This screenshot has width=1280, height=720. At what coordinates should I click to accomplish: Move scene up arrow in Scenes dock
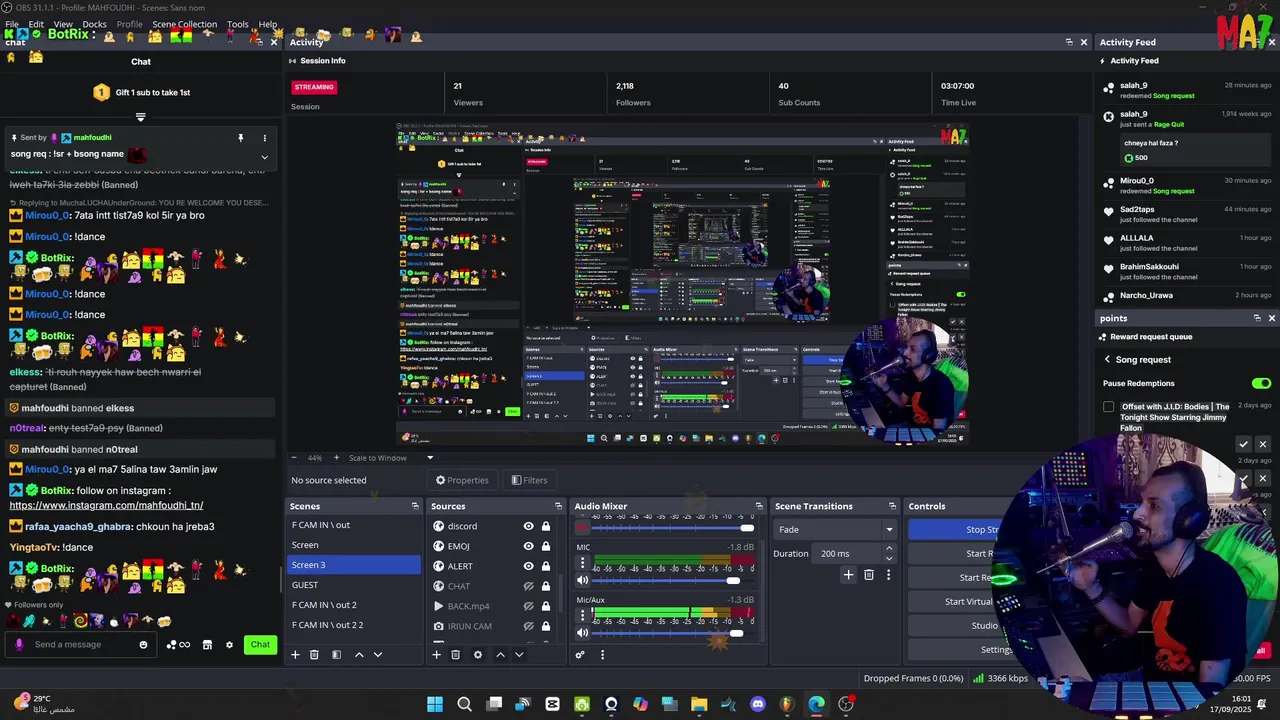pyautogui.click(x=359, y=655)
